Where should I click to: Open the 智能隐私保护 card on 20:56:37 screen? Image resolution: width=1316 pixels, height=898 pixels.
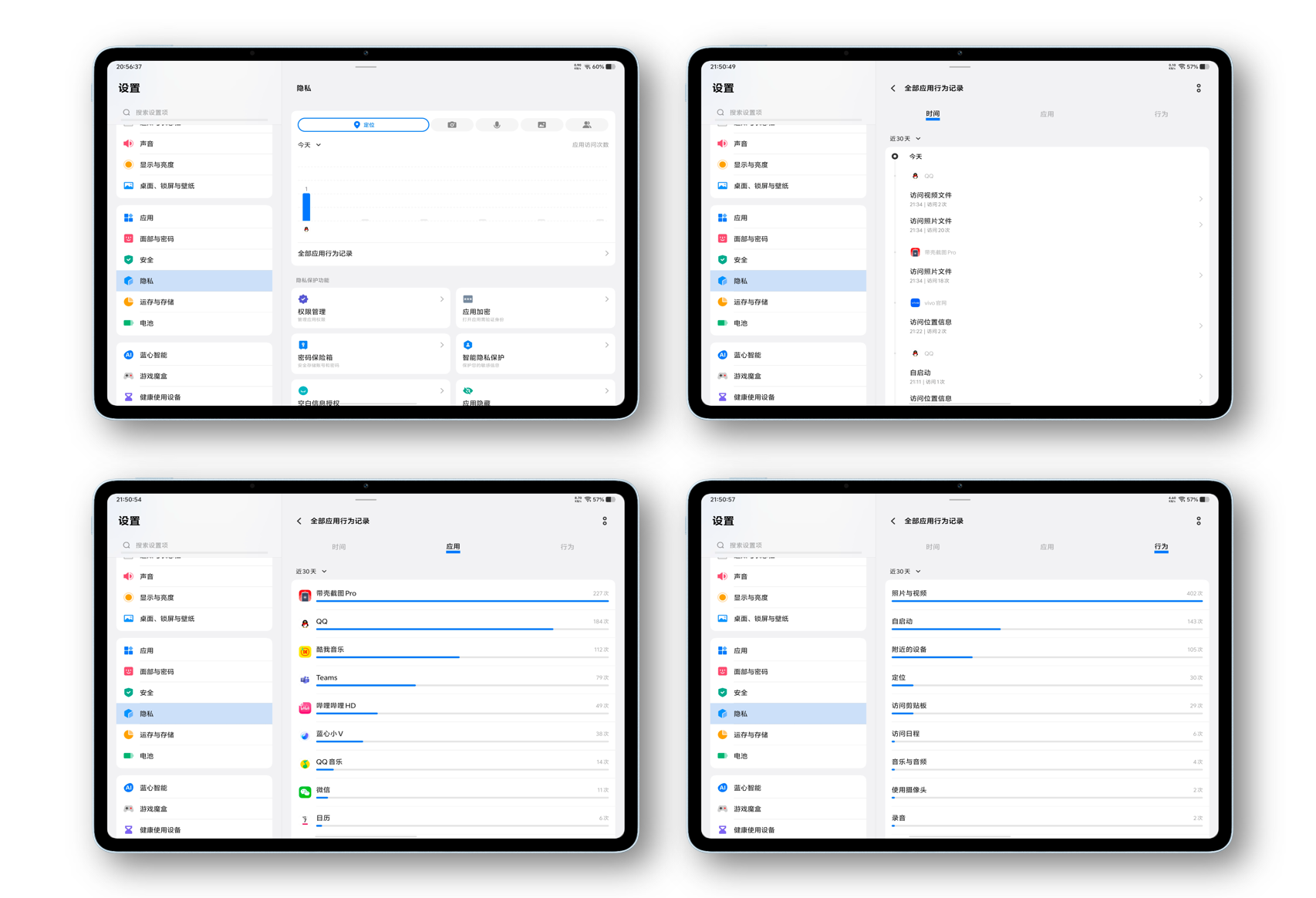pyautogui.click(x=535, y=353)
